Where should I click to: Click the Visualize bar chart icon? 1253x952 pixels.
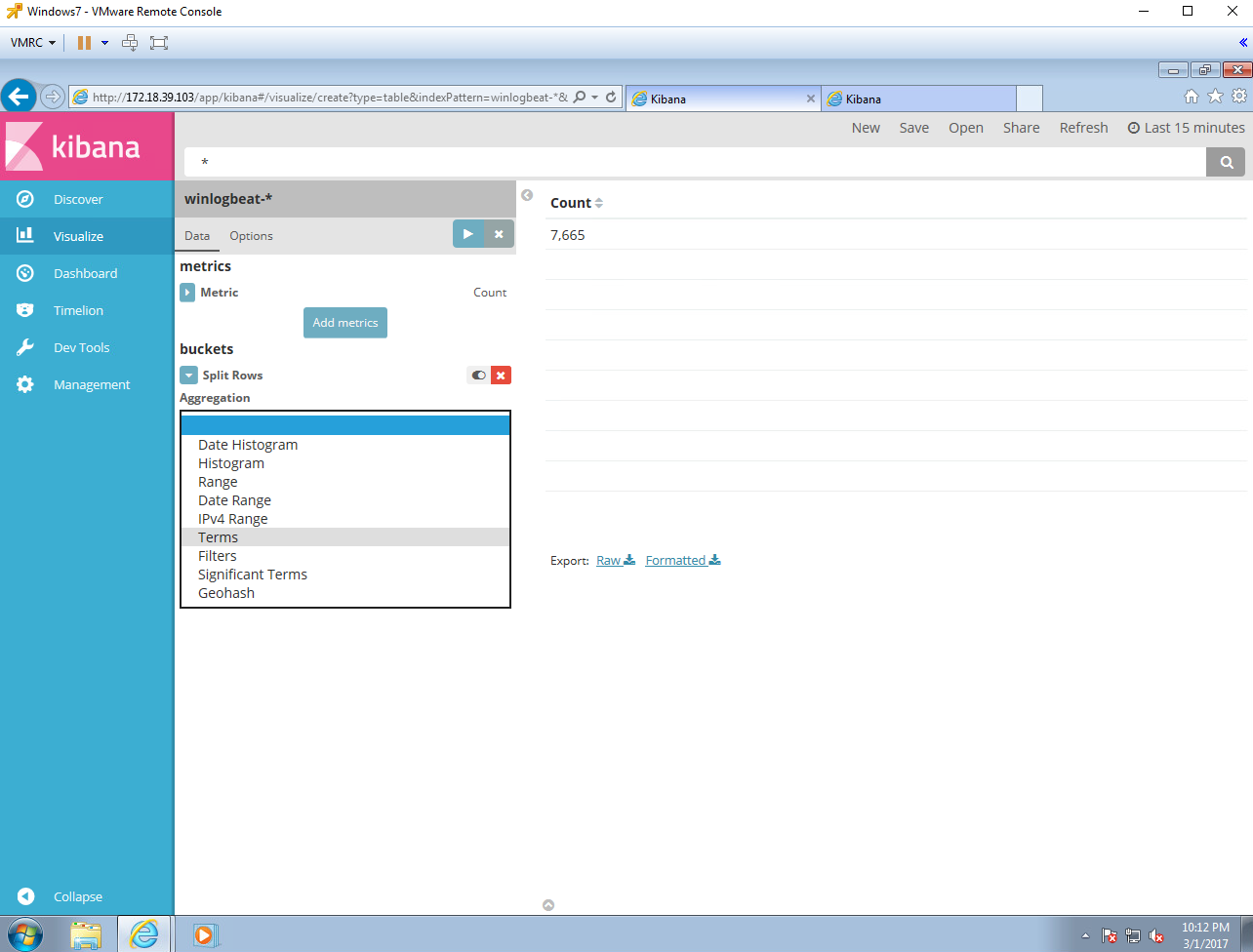point(25,236)
